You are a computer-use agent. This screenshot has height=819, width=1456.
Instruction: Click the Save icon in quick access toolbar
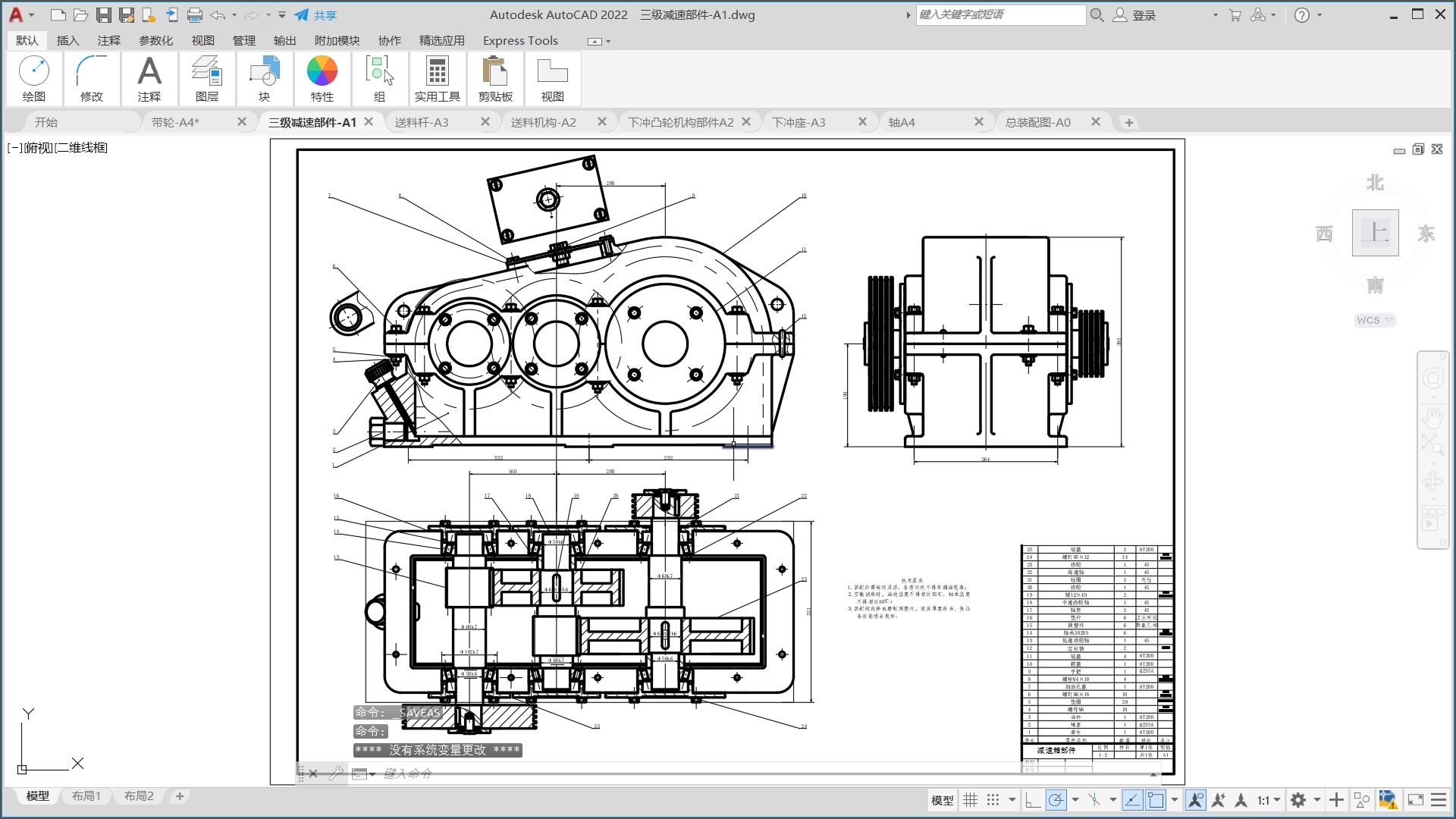104,14
